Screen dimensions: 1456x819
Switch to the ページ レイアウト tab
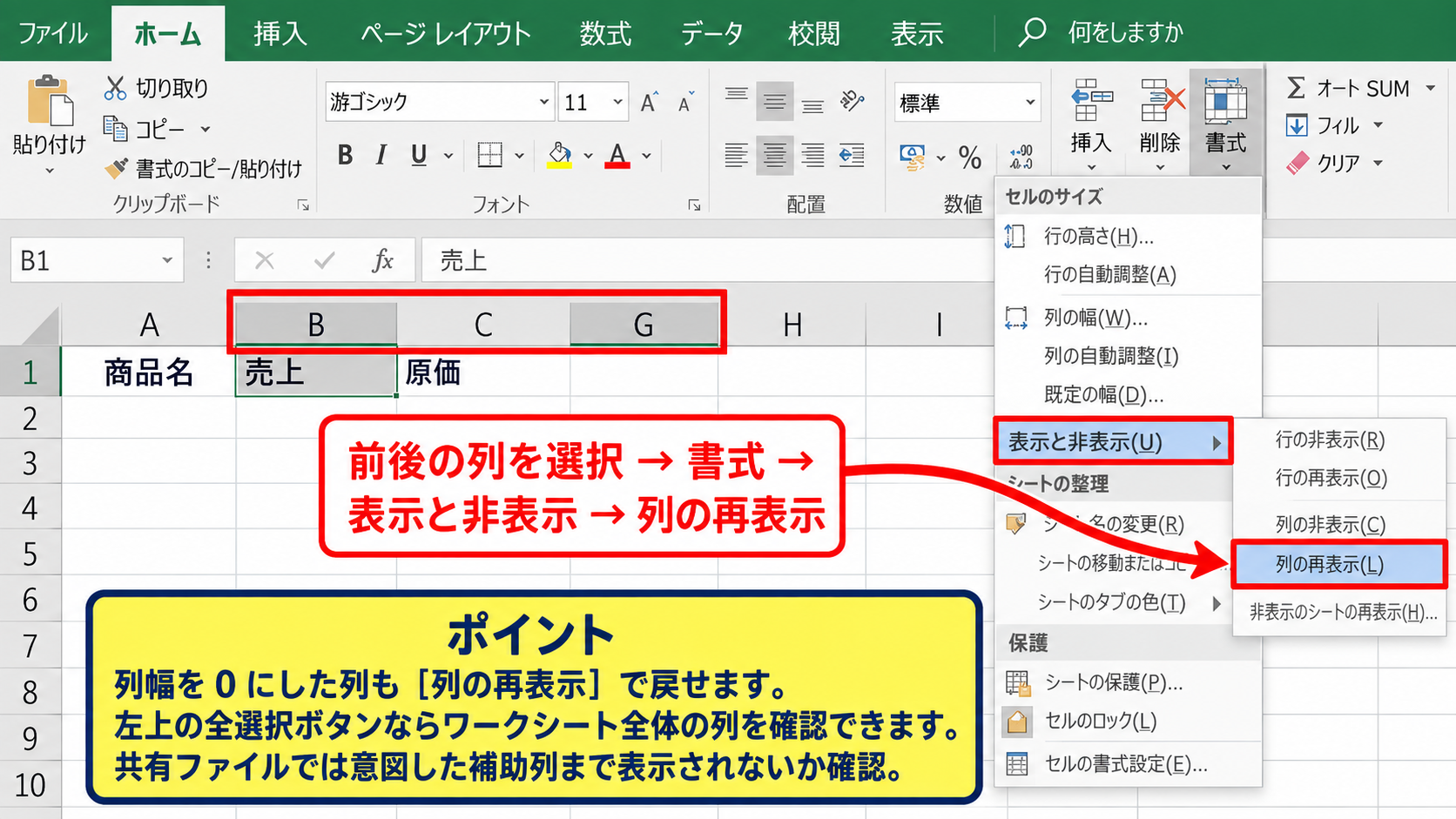click(x=446, y=33)
